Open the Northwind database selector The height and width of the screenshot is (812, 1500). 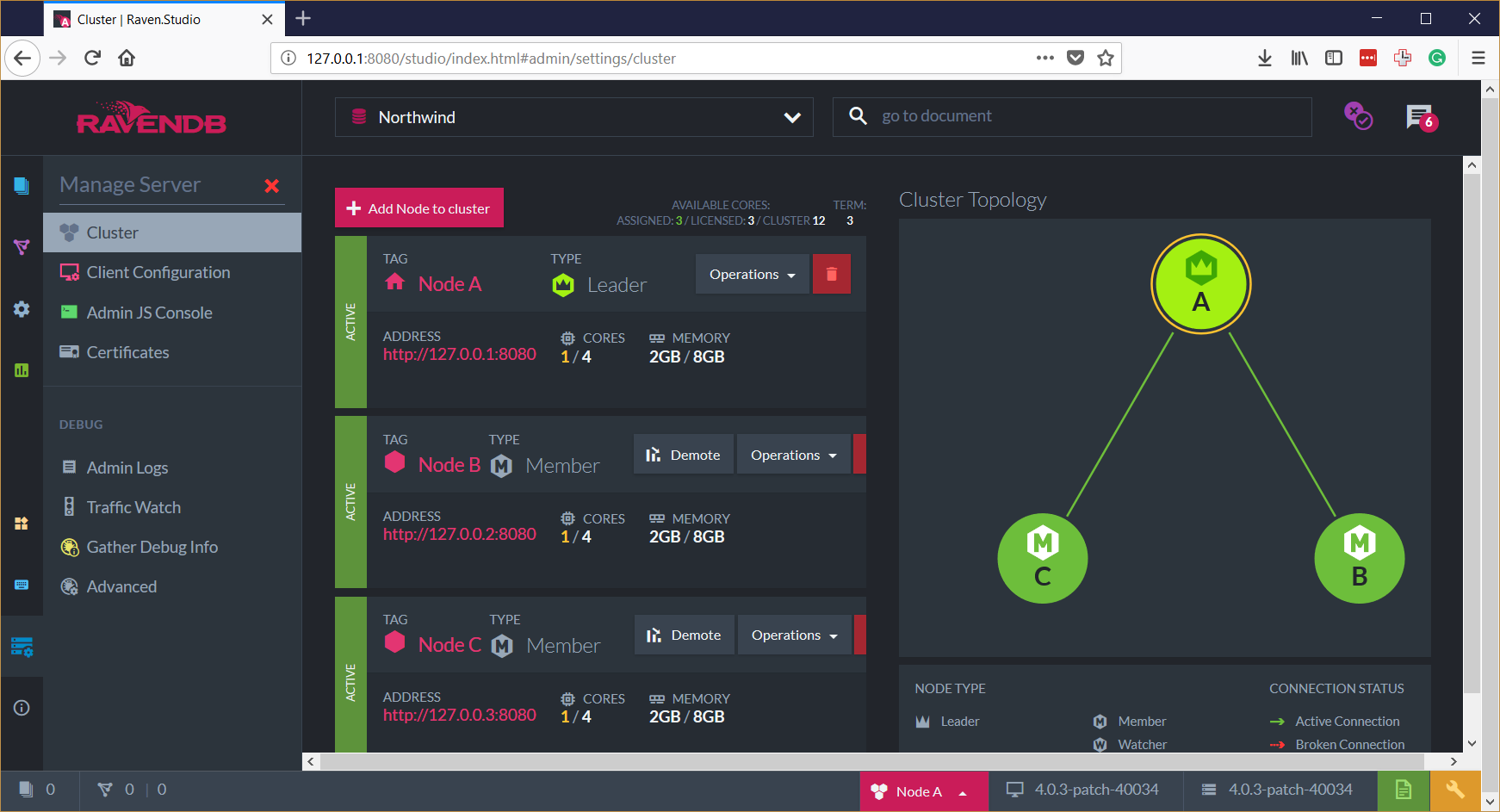pos(574,117)
